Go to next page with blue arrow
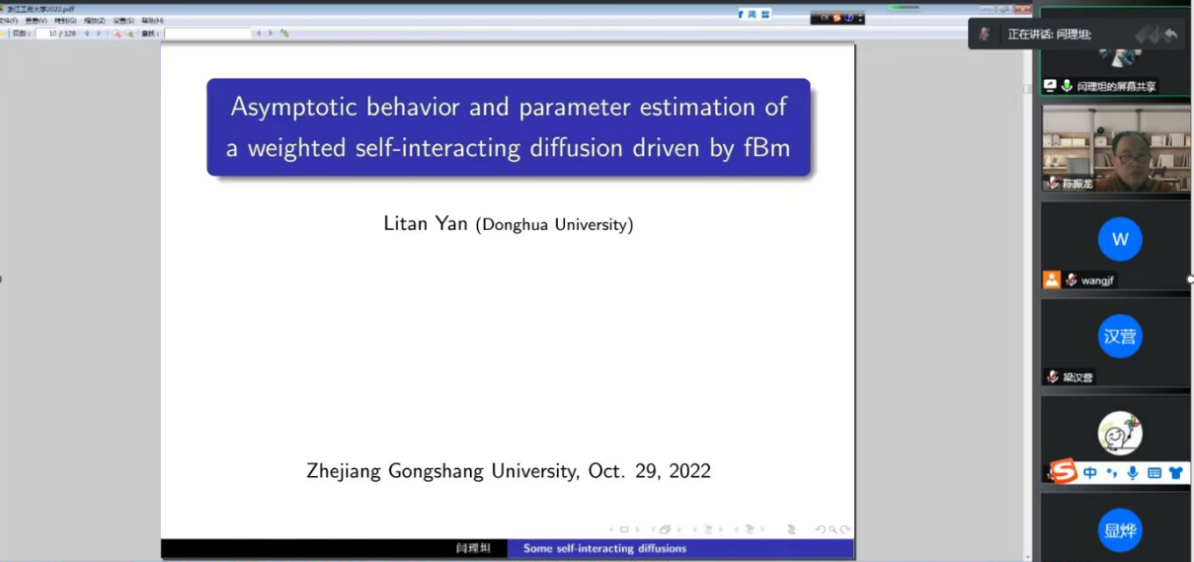The image size is (1194, 562). 99,33
